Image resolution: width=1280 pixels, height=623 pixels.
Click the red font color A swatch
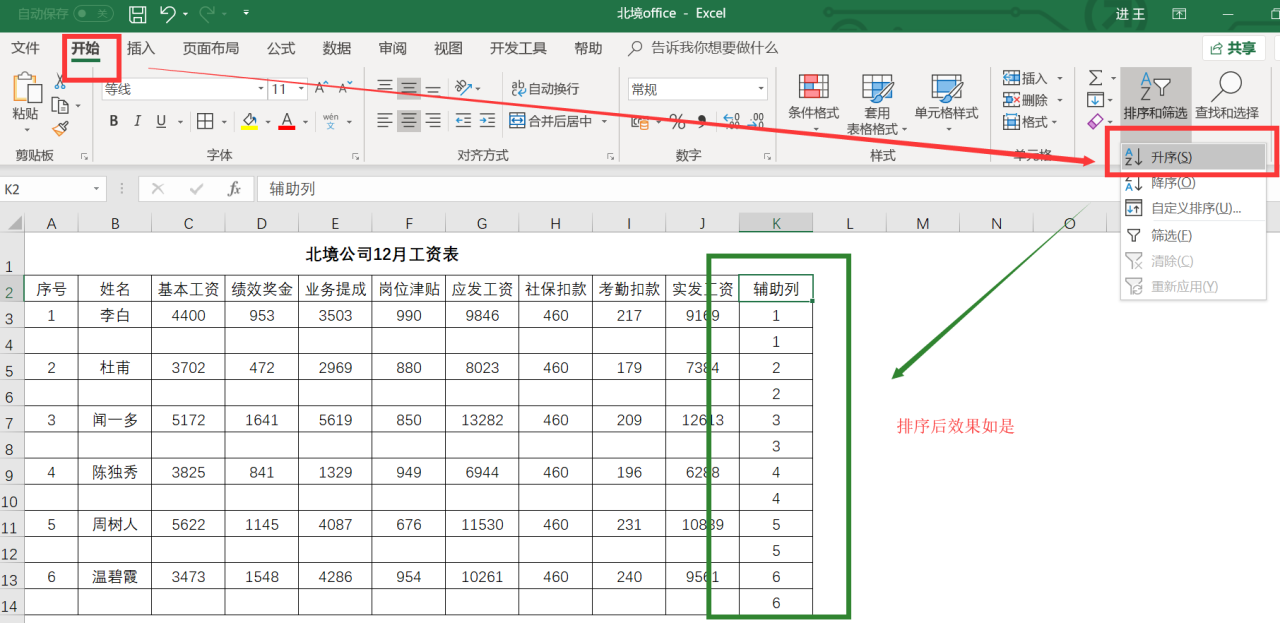(287, 121)
